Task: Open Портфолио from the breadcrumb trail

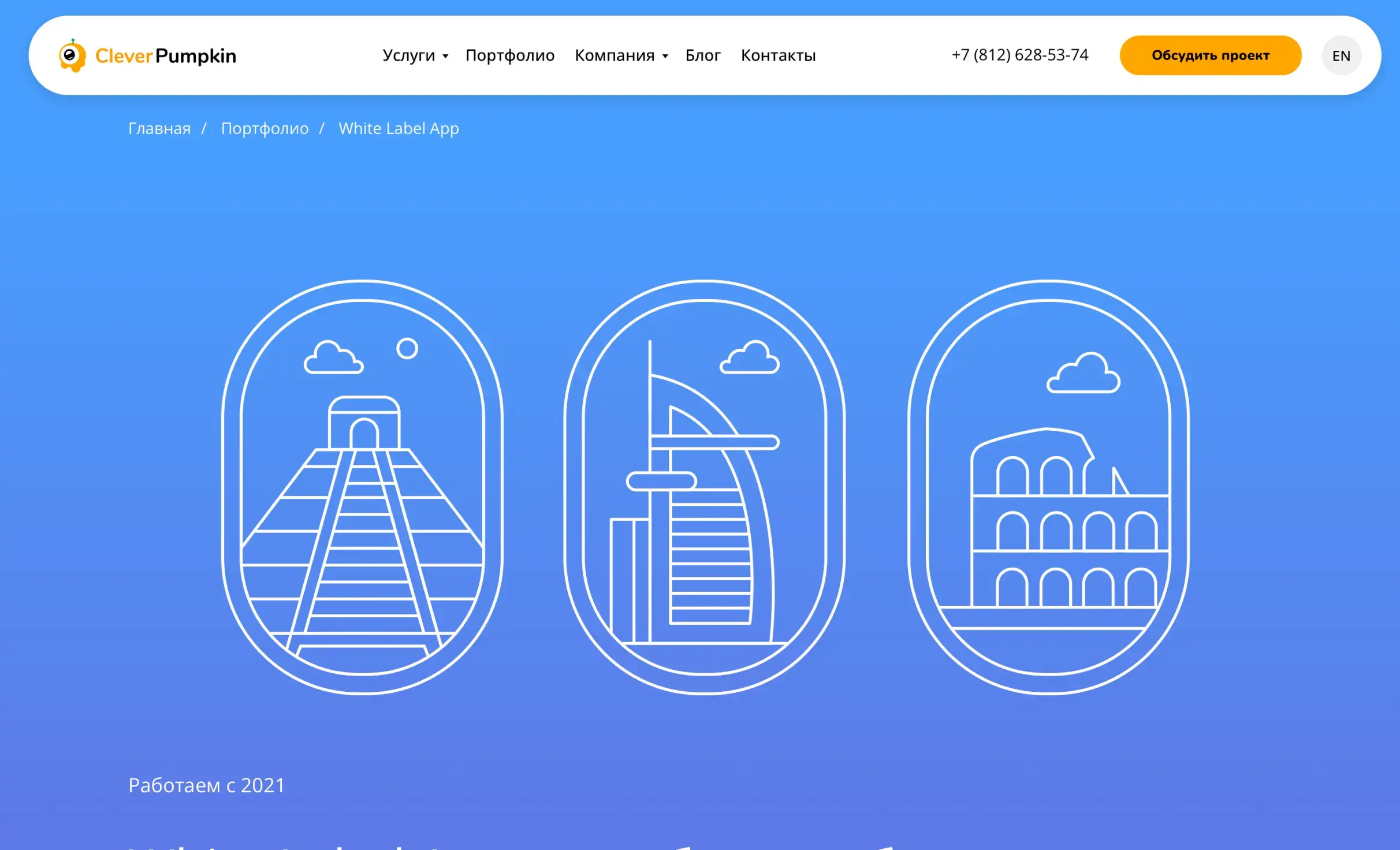Action: pyautogui.click(x=265, y=128)
